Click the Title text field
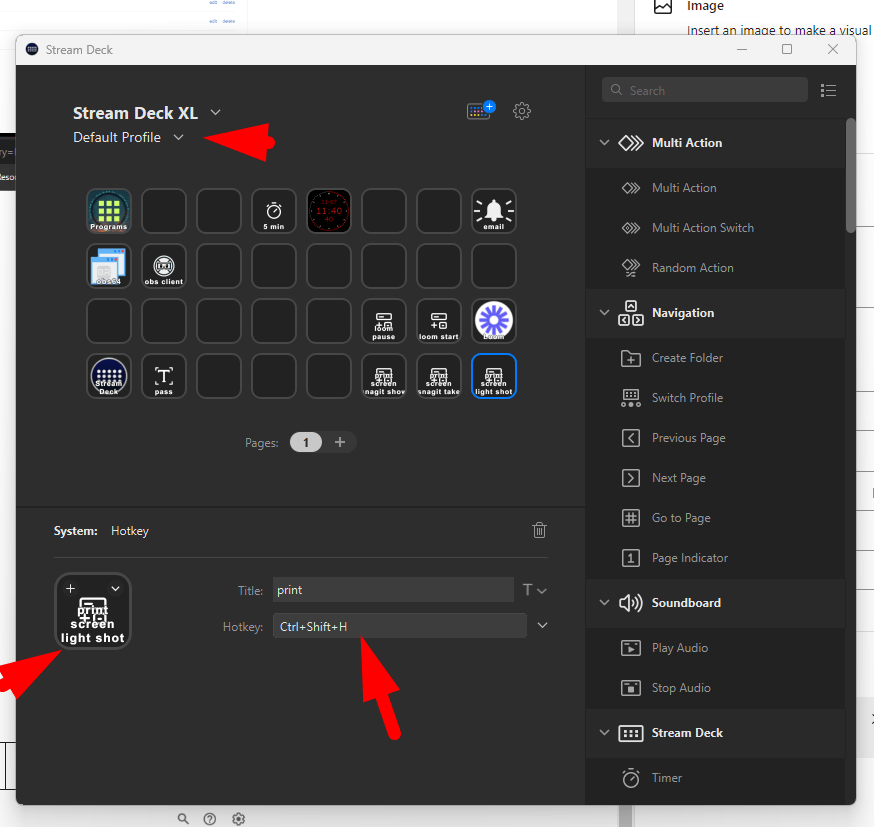This screenshot has width=874, height=827. pos(393,590)
